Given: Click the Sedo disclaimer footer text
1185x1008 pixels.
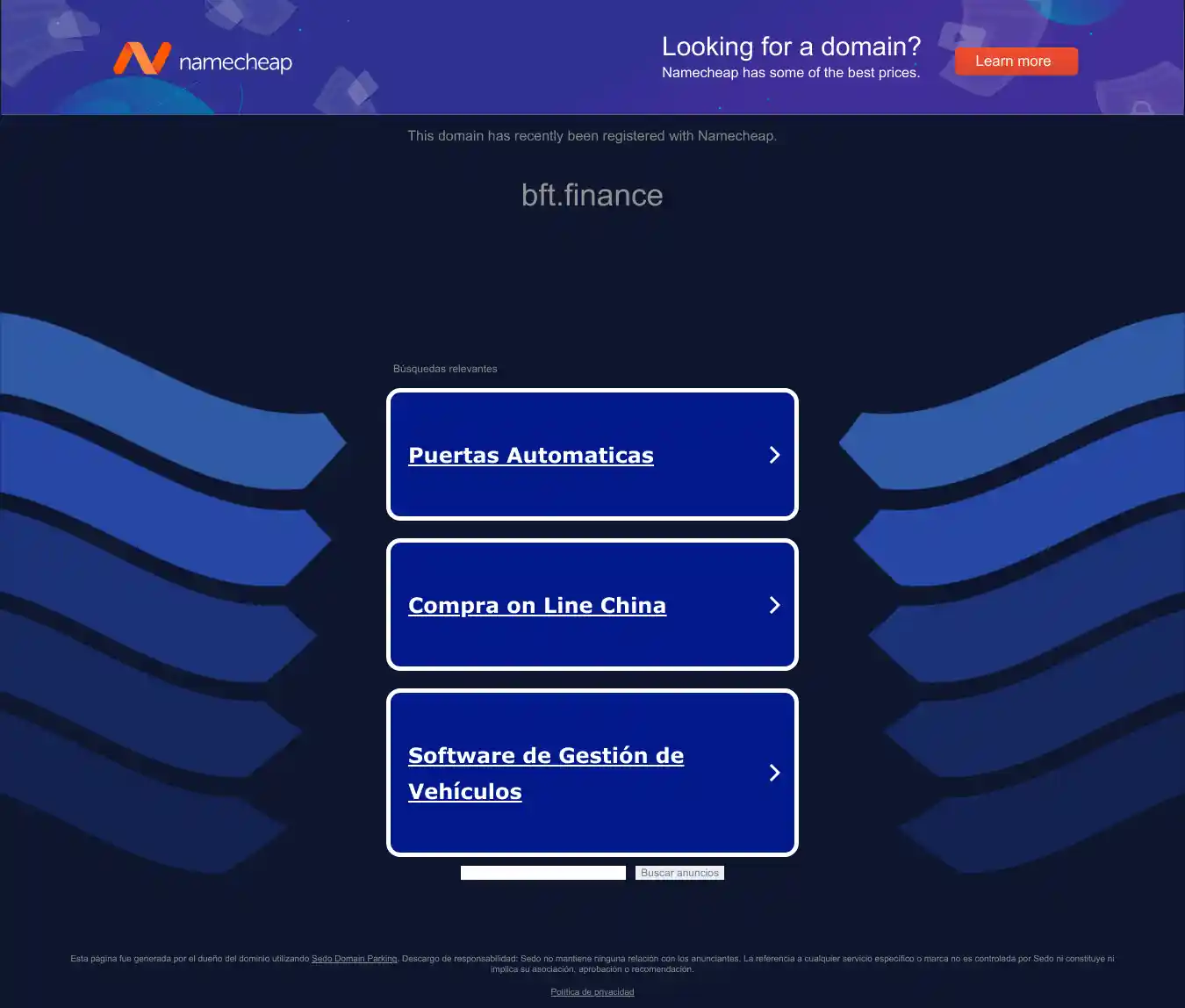Looking at the screenshot, I should click(592, 964).
